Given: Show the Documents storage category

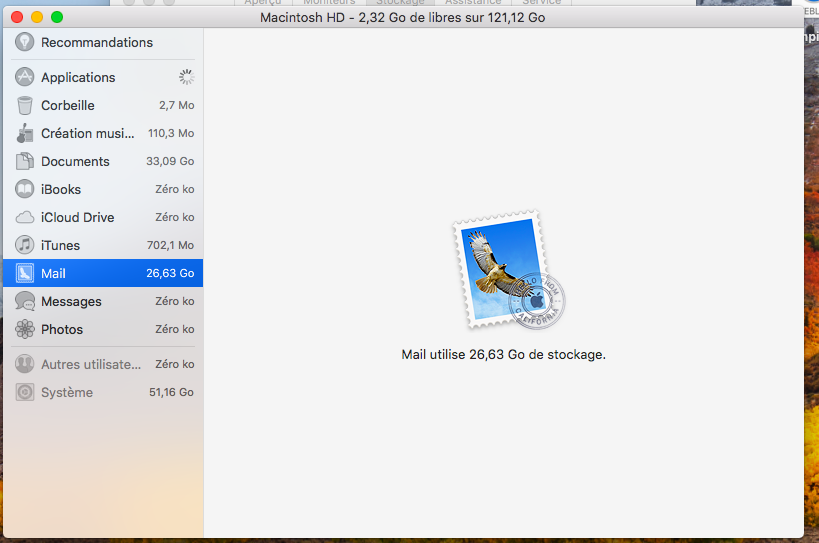Looking at the screenshot, I should (103, 161).
